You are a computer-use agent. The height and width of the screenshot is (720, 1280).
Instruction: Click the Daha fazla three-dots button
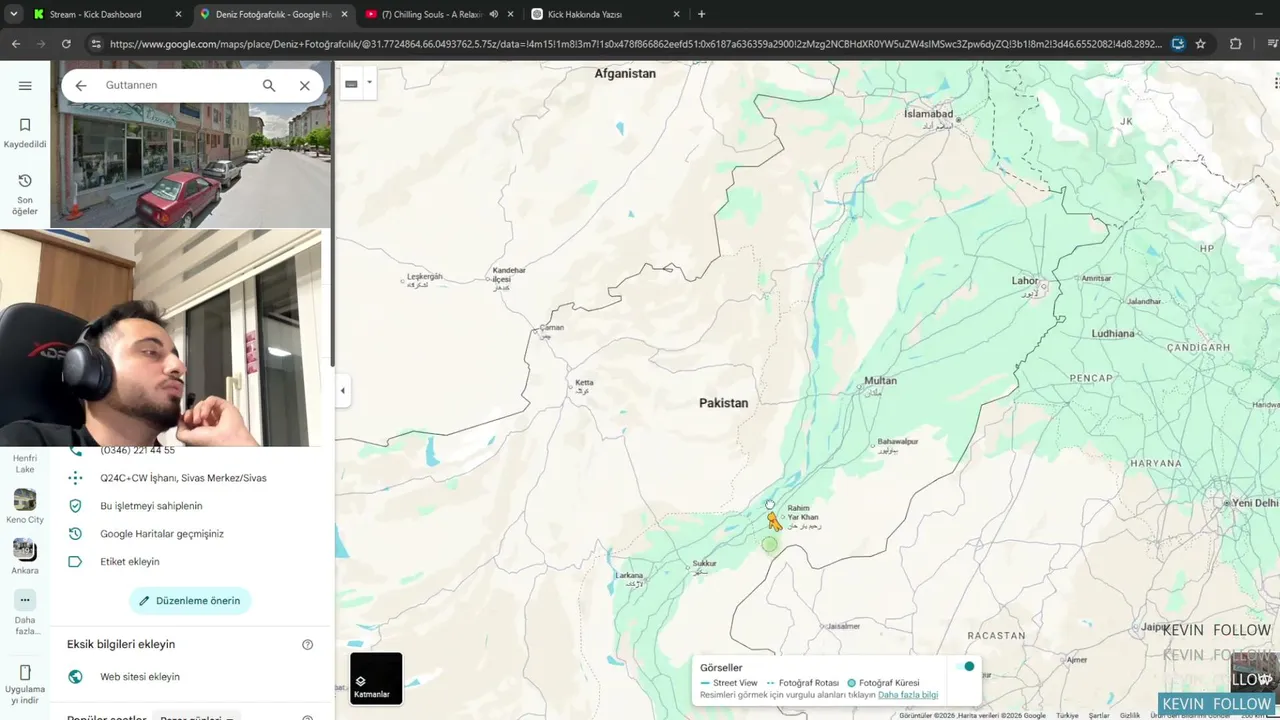25,601
